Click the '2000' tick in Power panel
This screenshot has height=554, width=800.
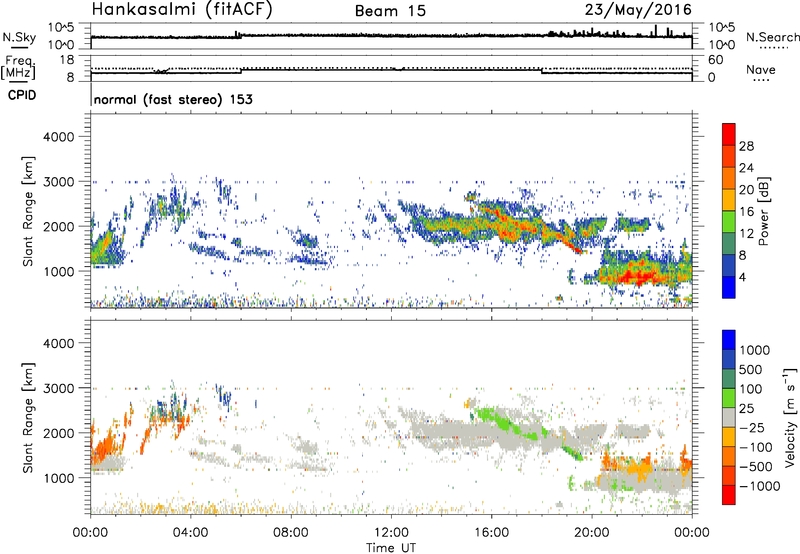[x=58, y=226]
